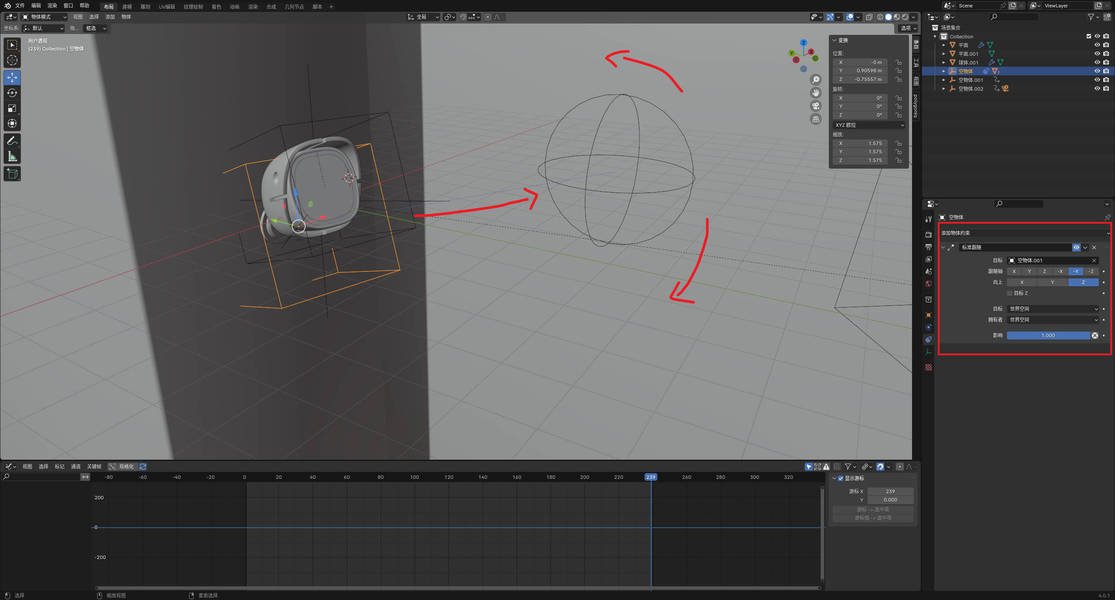Viewport: 1115px width, 600px height.
Task: Hide 平面 object with its eye icon
Action: coord(1097,45)
